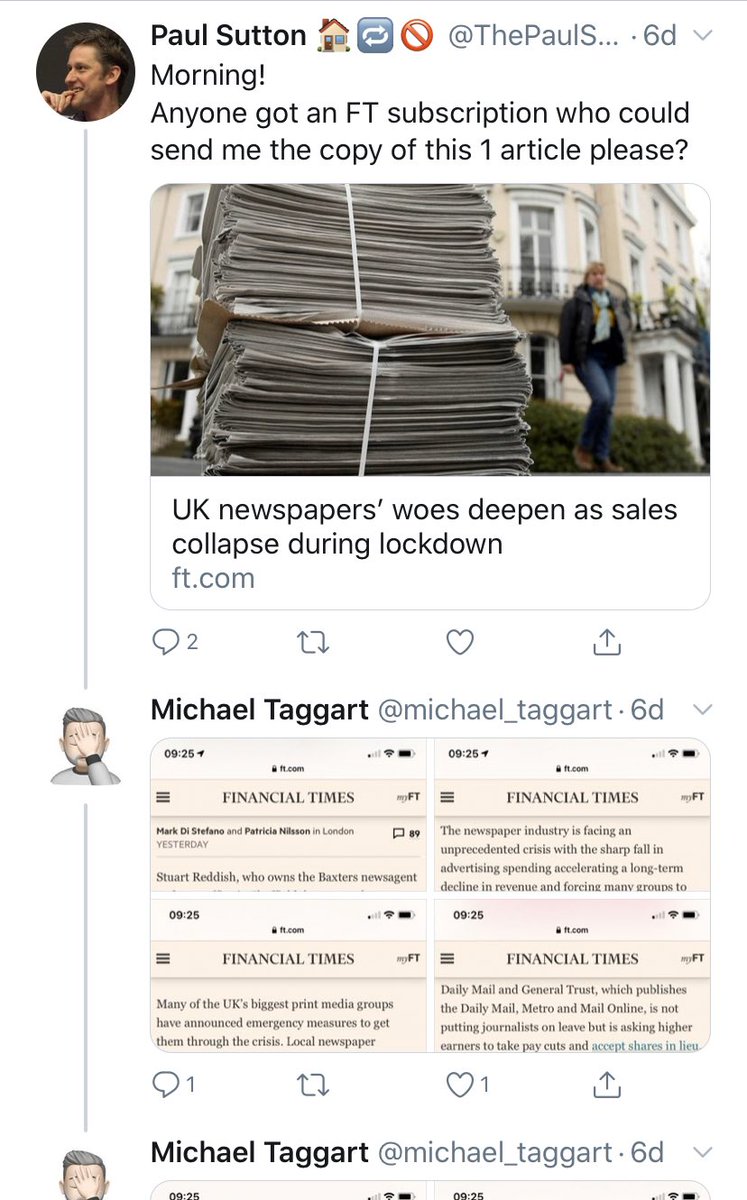
Task: Open the Paul Sutton display name
Action: pyautogui.click(x=228, y=36)
